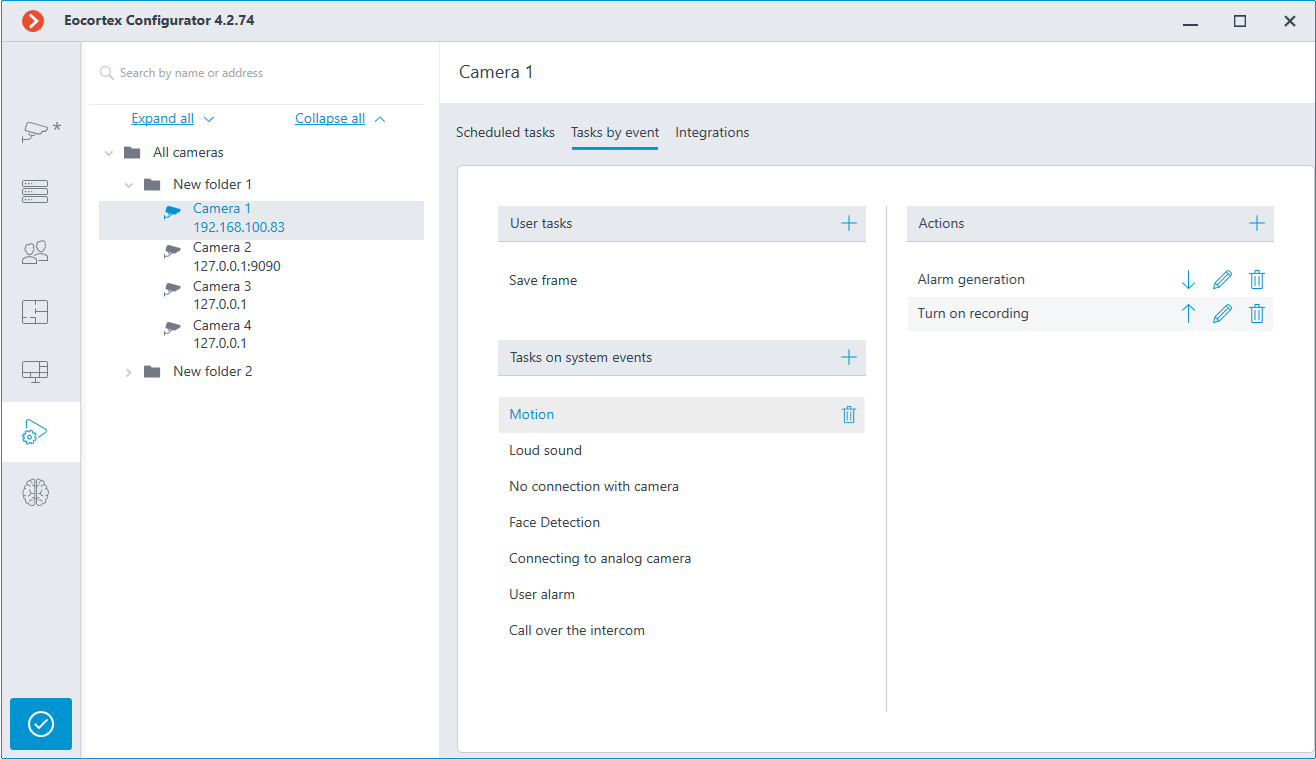Image resolution: width=1316 pixels, height=759 pixels.
Task: Select Camera 1 in the tree
Action: point(261,220)
